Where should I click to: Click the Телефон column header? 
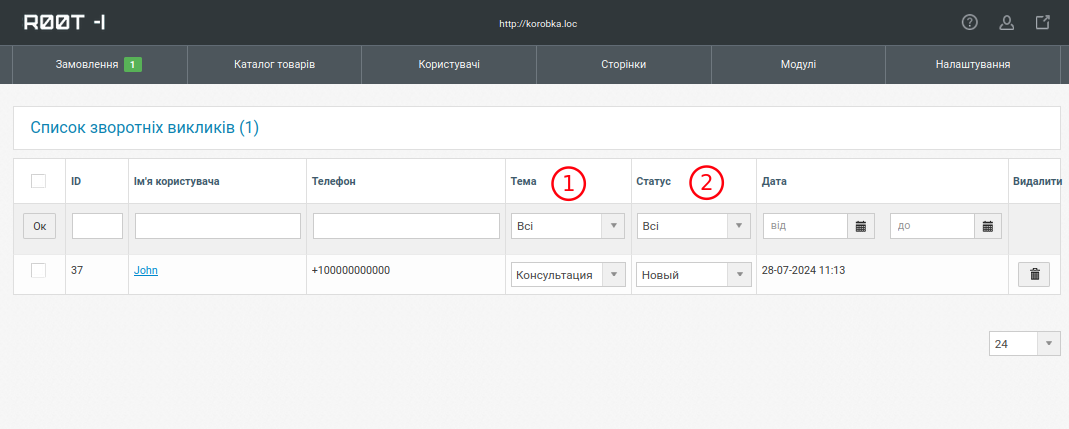point(333,181)
